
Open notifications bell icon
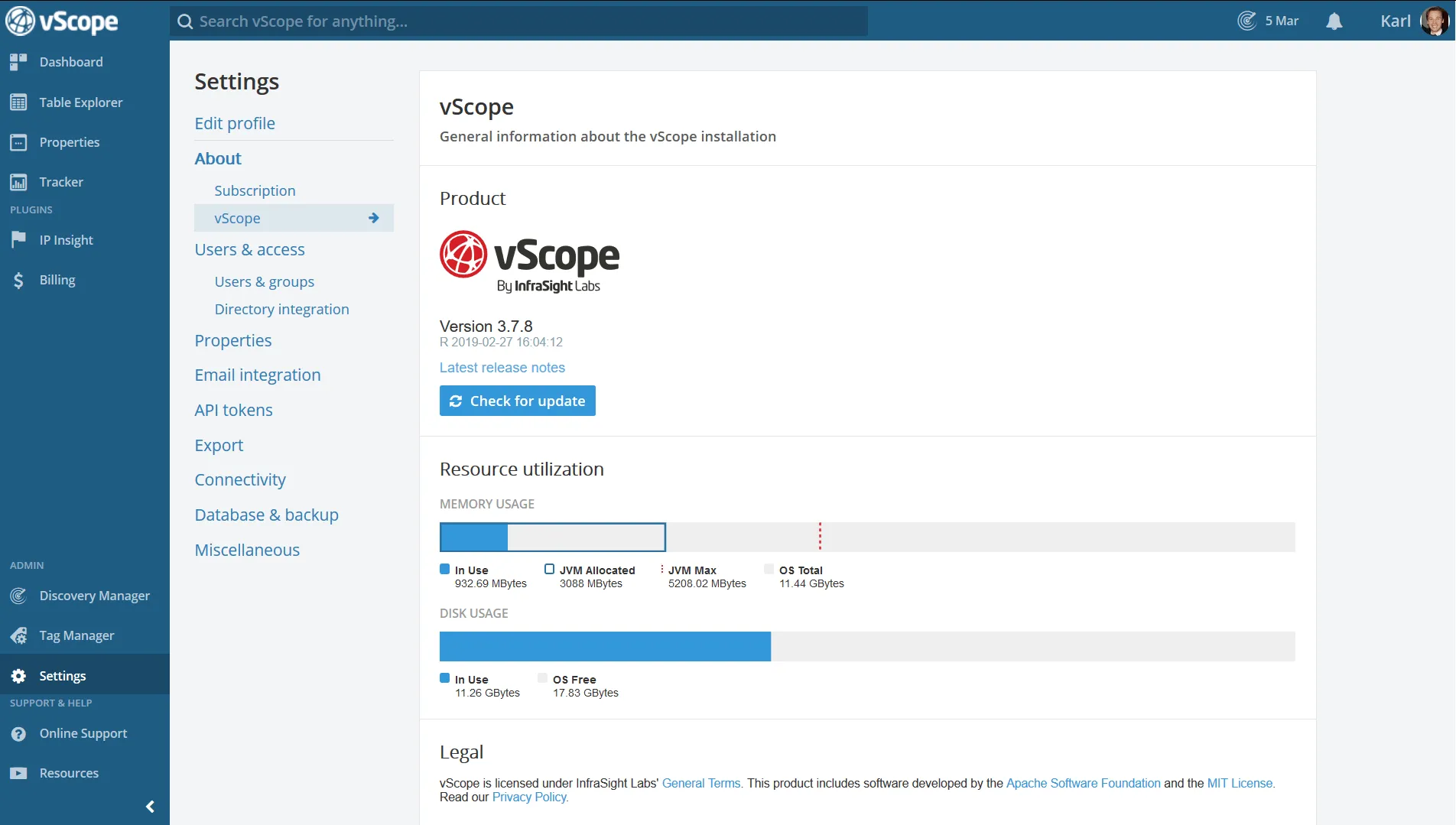tap(1334, 21)
